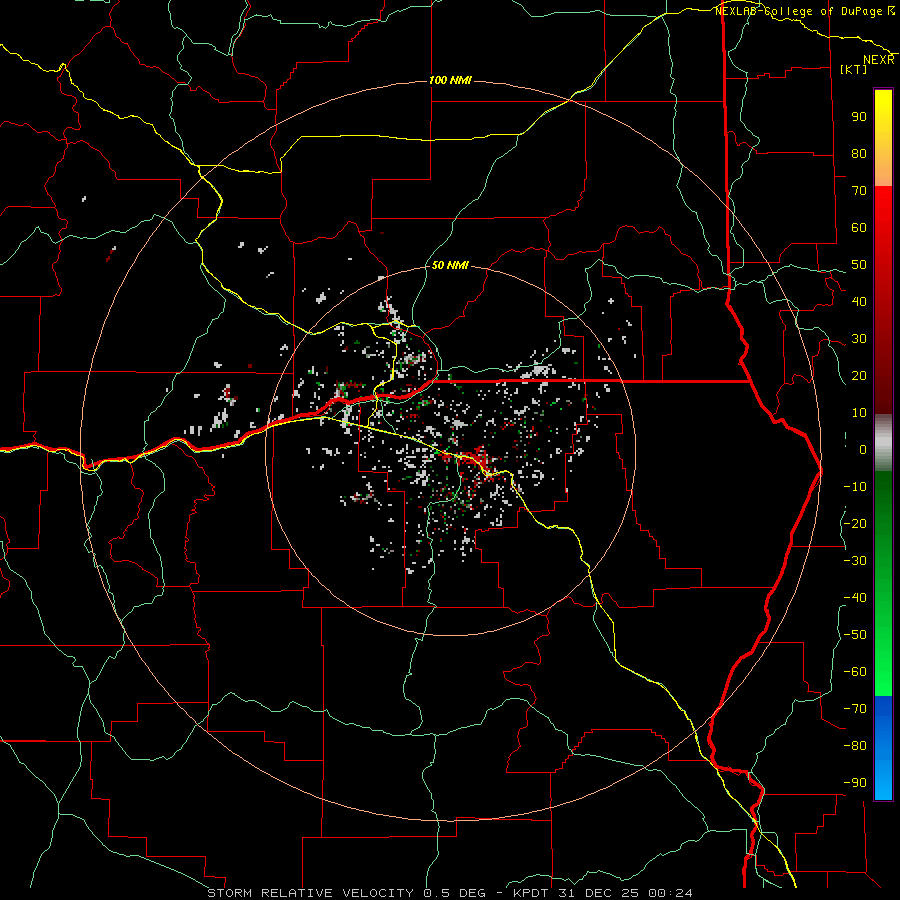The height and width of the screenshot is (900, 900).
Task: Click the 60 value on velocity scale
Action: point(859,228)
